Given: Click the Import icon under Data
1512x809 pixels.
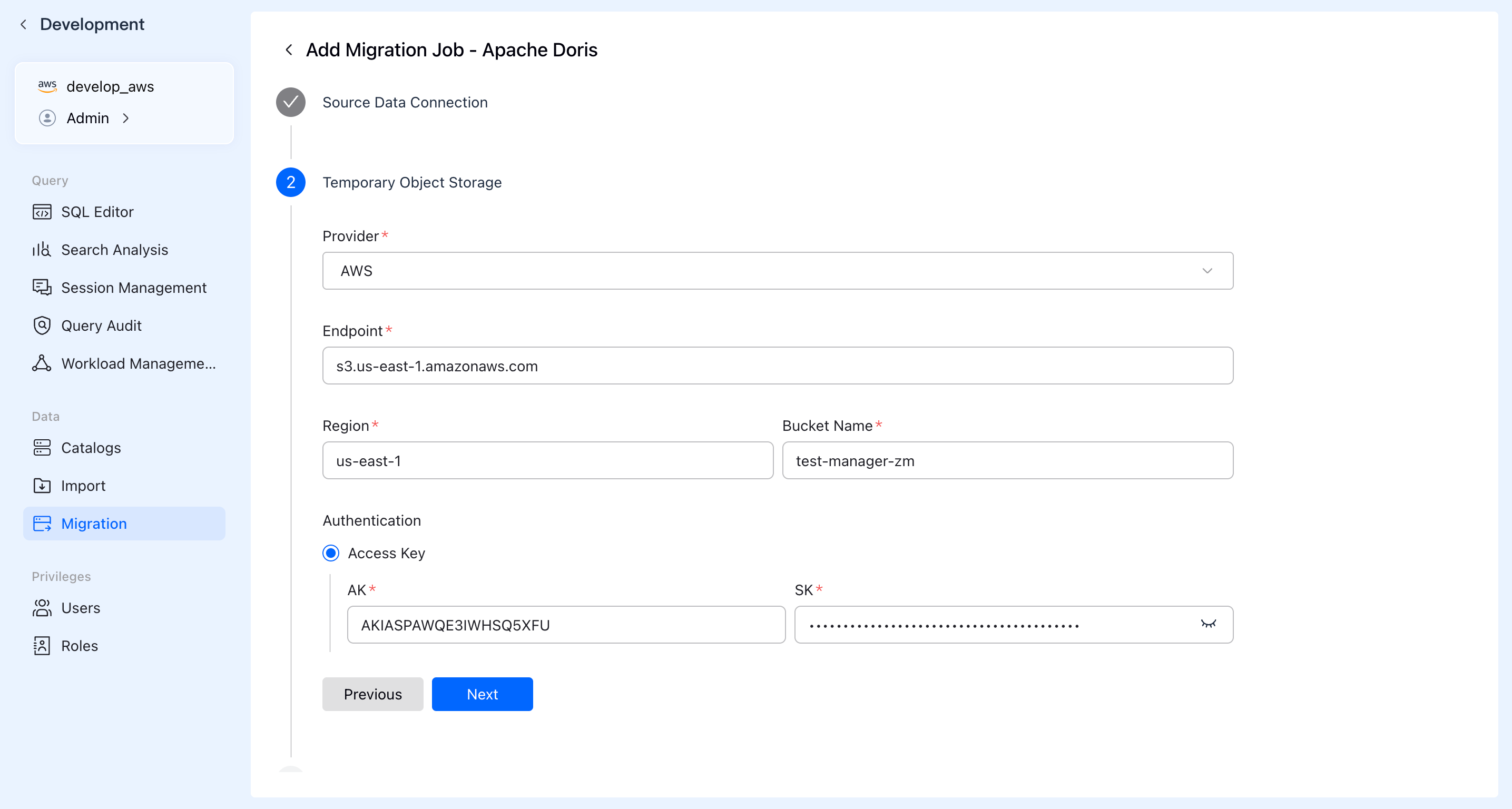Looking at the screenshot, I should point(41,485).
